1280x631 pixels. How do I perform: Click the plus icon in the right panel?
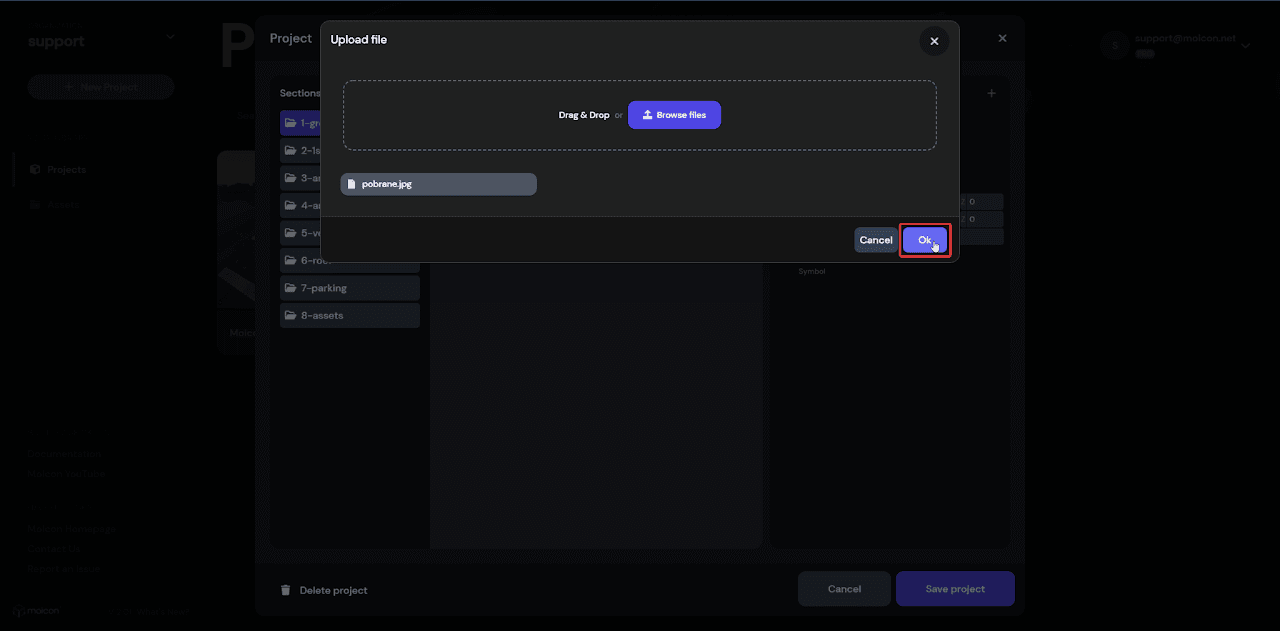tap(991, 93)
